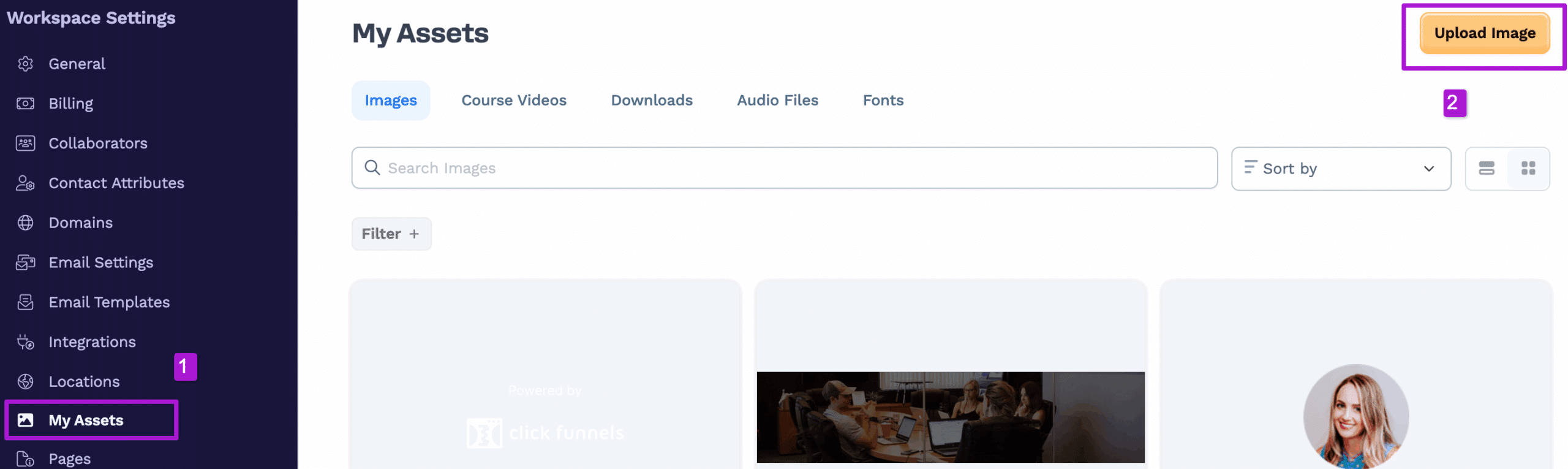Switch to grid view layout
Screen dimensions: 1568x469
(x=1528, y=168)
